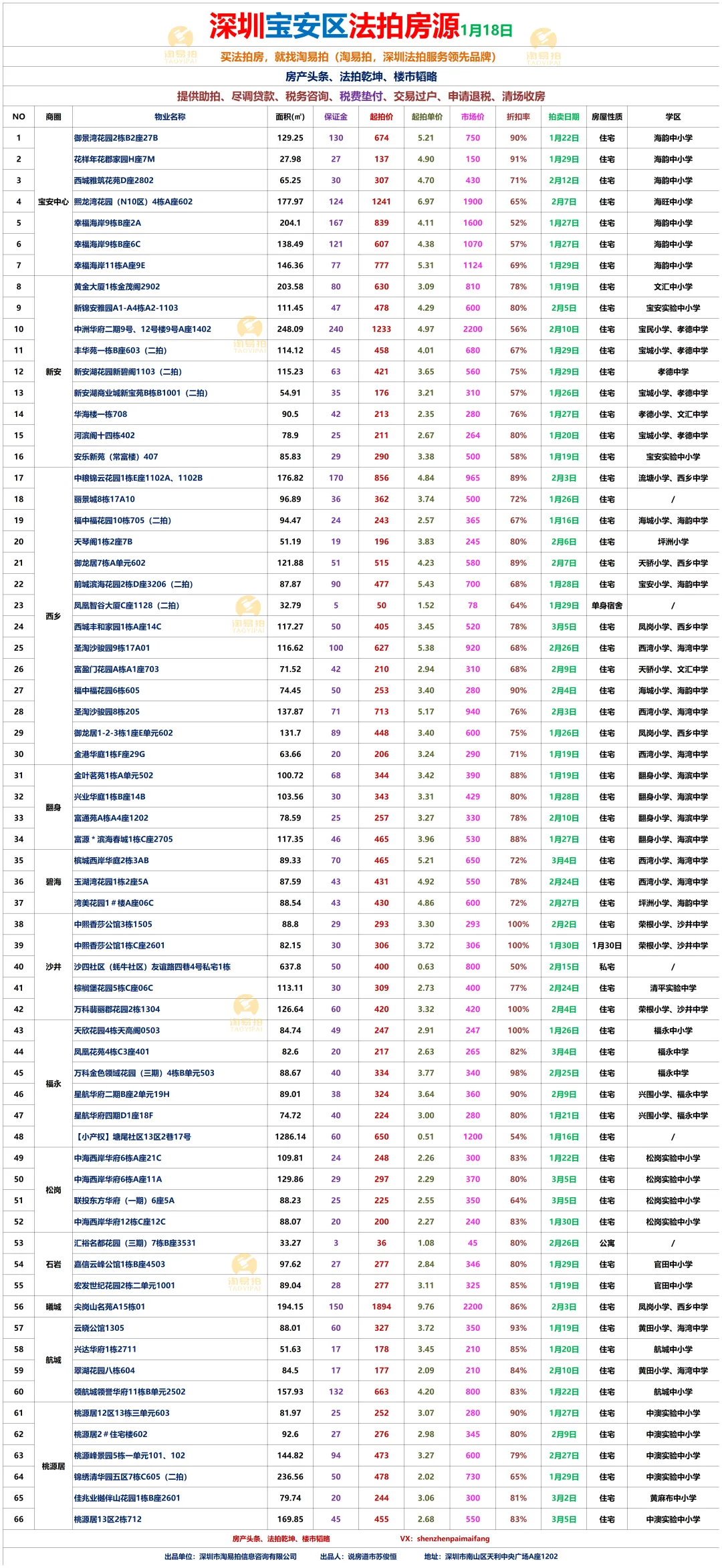Select the 松岗 district cell
This screenshot has height=1568, width=722.
[53, 1190]
